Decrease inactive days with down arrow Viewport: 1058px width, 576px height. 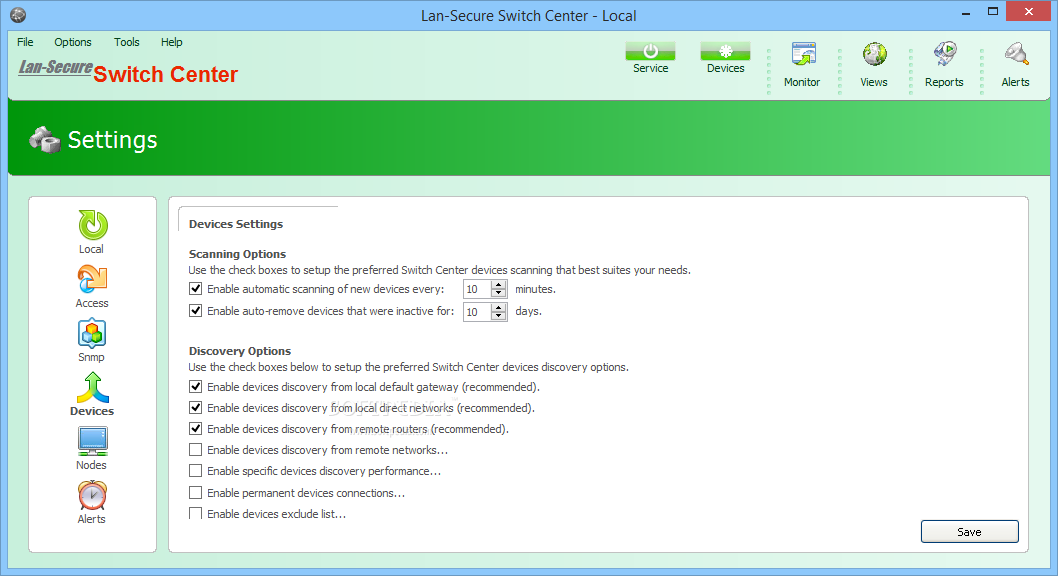[x=499, y=316]
